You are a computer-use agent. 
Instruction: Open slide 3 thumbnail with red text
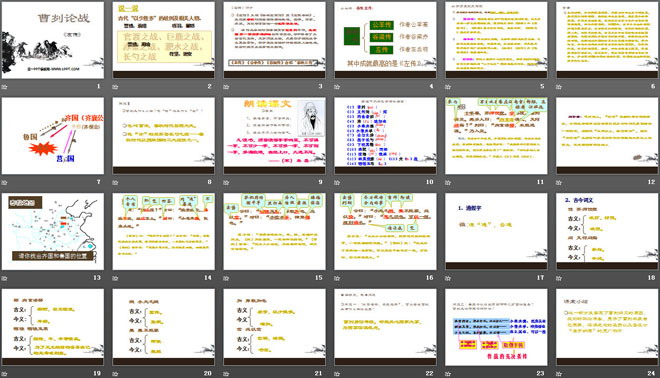tap(274, 40)
